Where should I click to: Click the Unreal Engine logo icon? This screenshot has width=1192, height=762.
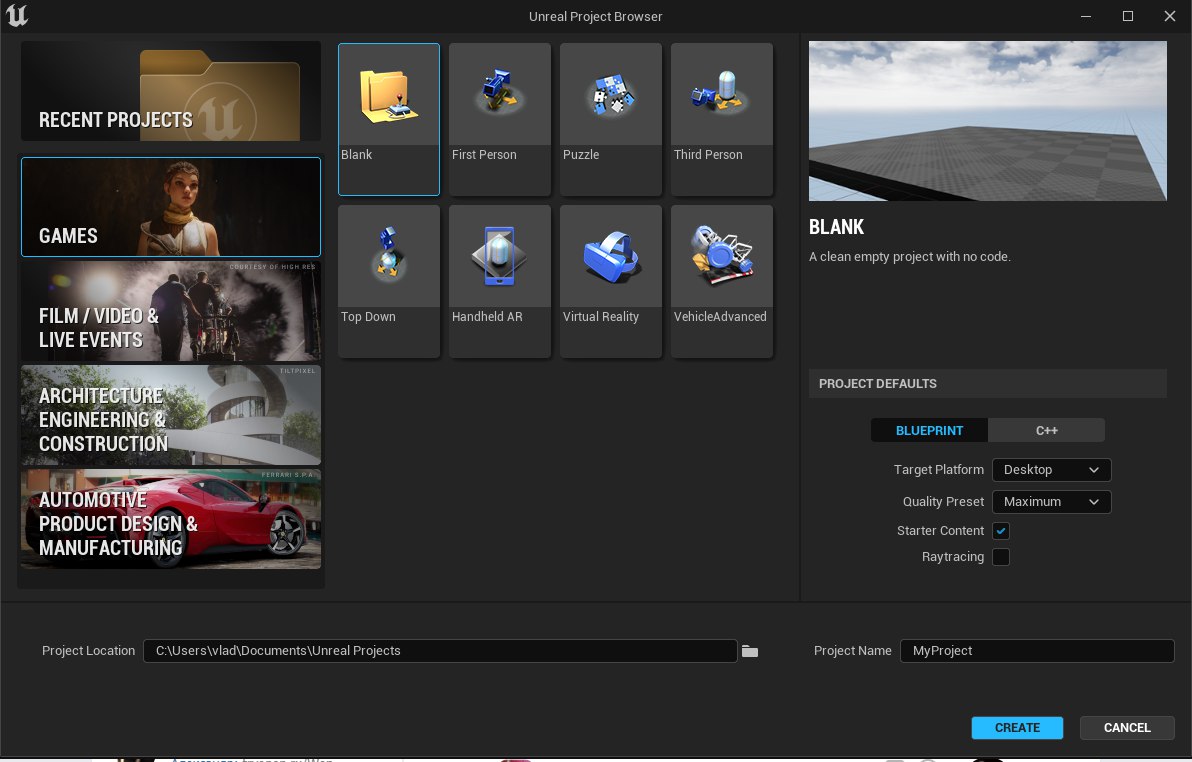pyautogui.click(x=17, y=16)
